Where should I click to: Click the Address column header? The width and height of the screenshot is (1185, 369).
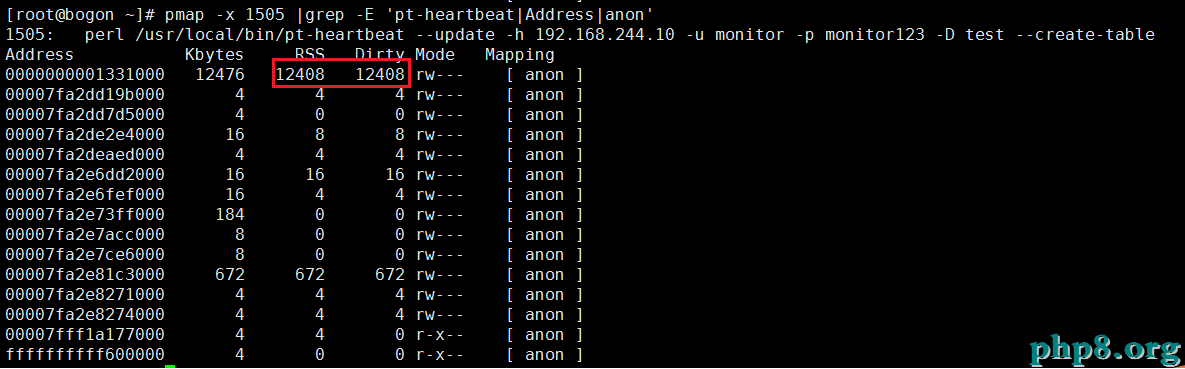point(39,54)
